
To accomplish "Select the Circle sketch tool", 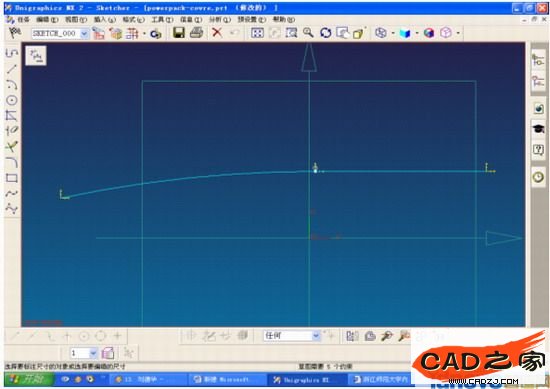I will [12, 100].
